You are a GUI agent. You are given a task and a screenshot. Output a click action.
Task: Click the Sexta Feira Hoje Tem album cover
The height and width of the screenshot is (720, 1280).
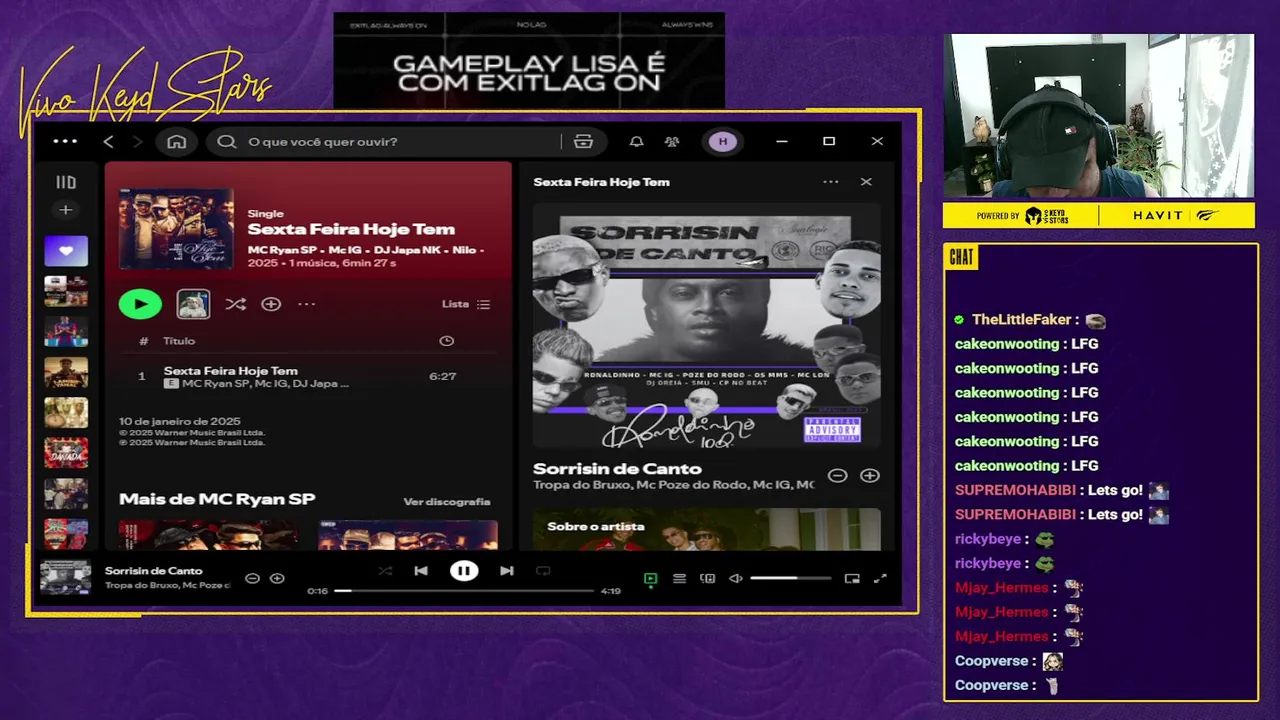point(176,229)
